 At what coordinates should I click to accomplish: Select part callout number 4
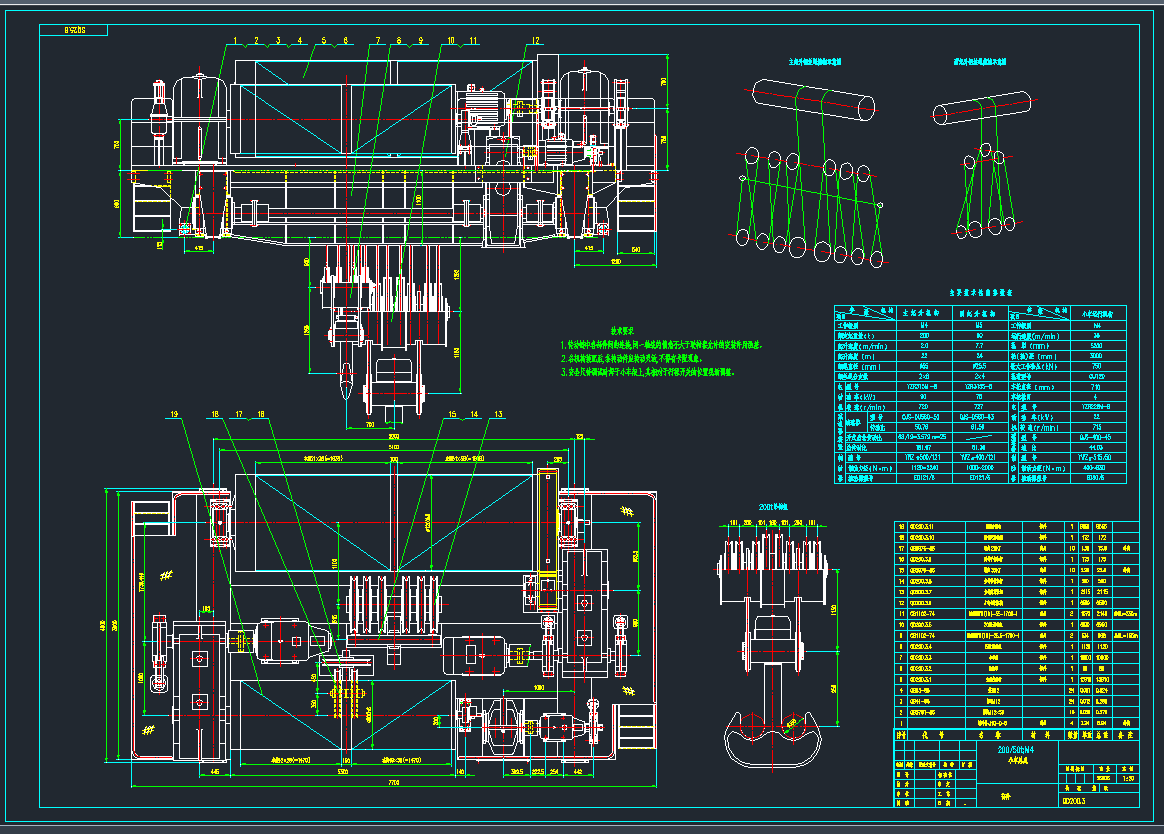coord(300,41)
